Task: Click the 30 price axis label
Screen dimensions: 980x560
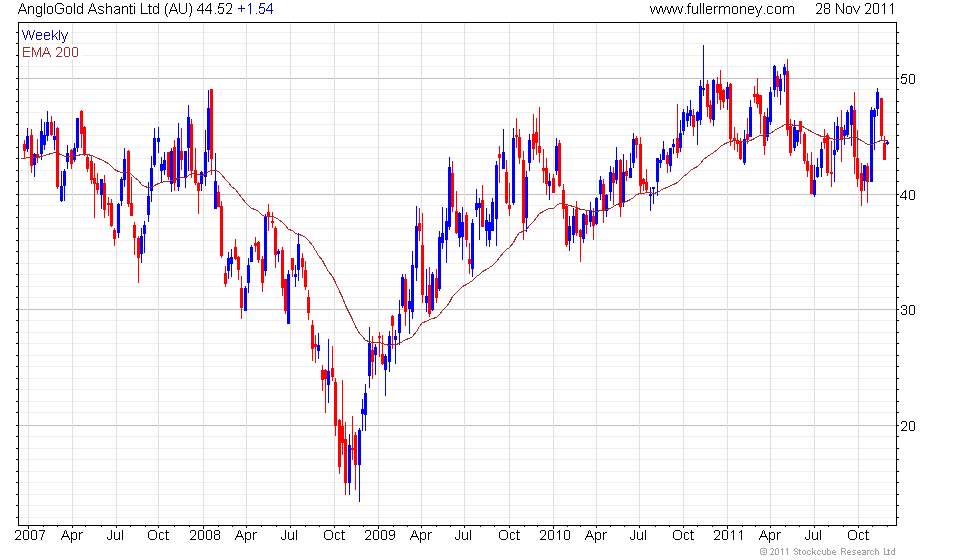Action: pyautogui.click(x=908, y=310)
